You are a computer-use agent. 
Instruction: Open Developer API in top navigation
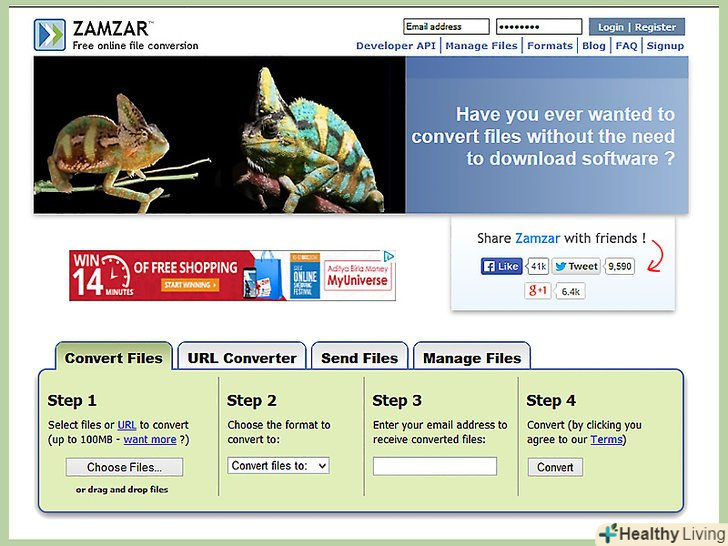(x=396, y=46)
